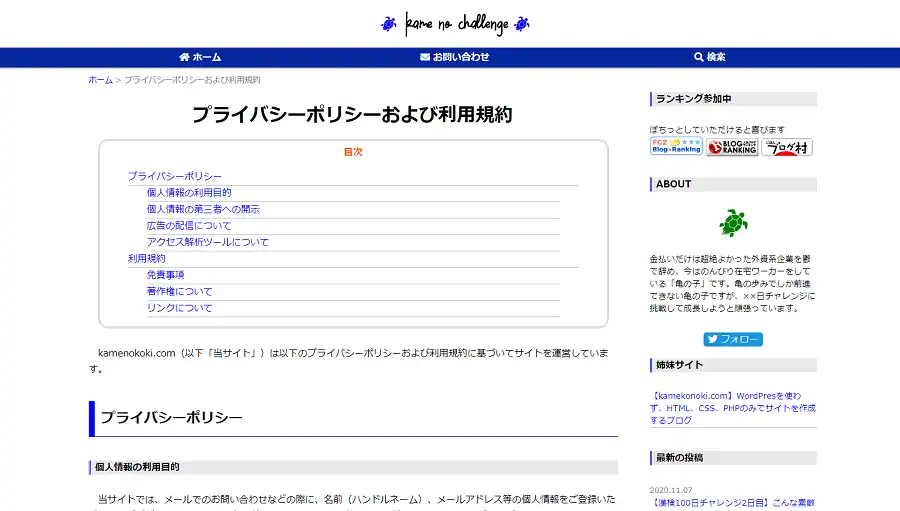Jump to アクセス解析ツールについて in contents
900x511 pixels.
(208, 242)
